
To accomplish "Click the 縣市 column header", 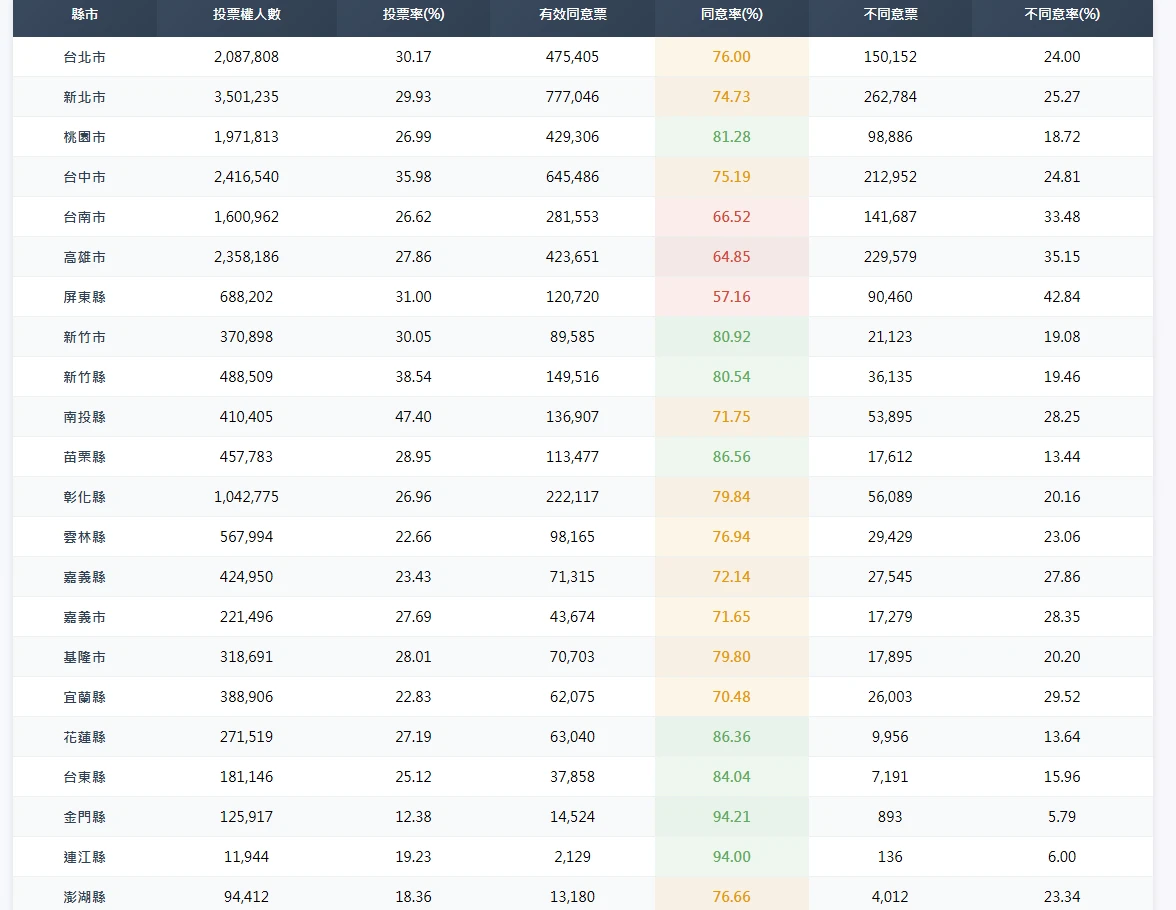I will [85, 14].
